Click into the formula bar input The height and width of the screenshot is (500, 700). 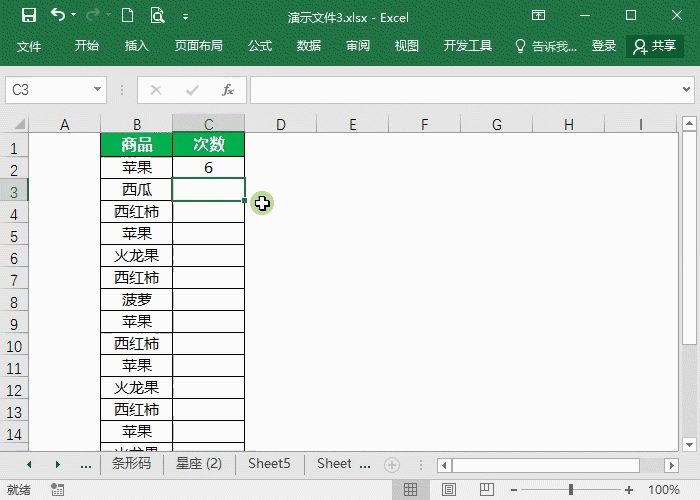pos(464,90)
